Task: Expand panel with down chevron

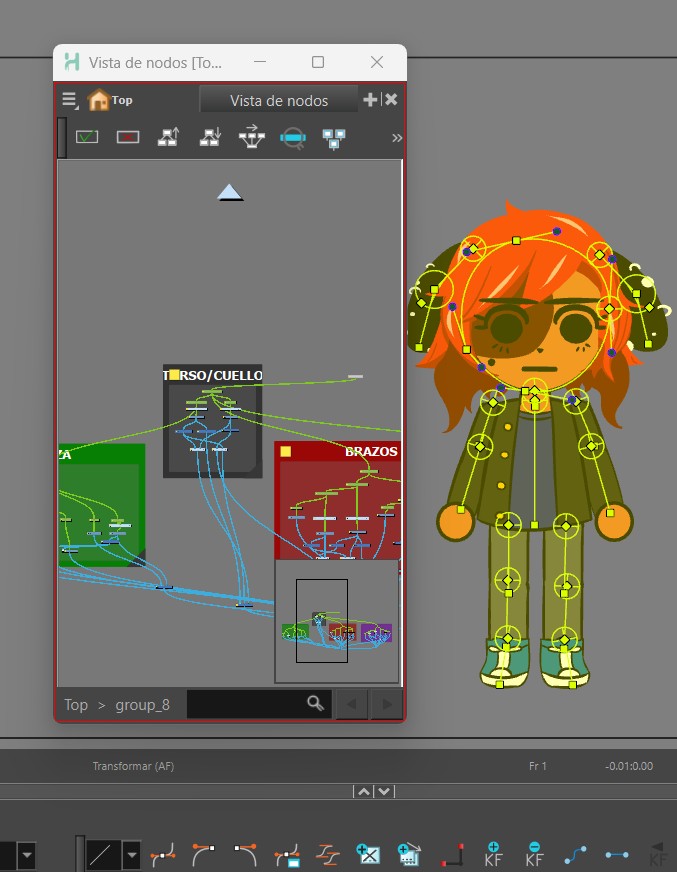Action: pos(384,791)
